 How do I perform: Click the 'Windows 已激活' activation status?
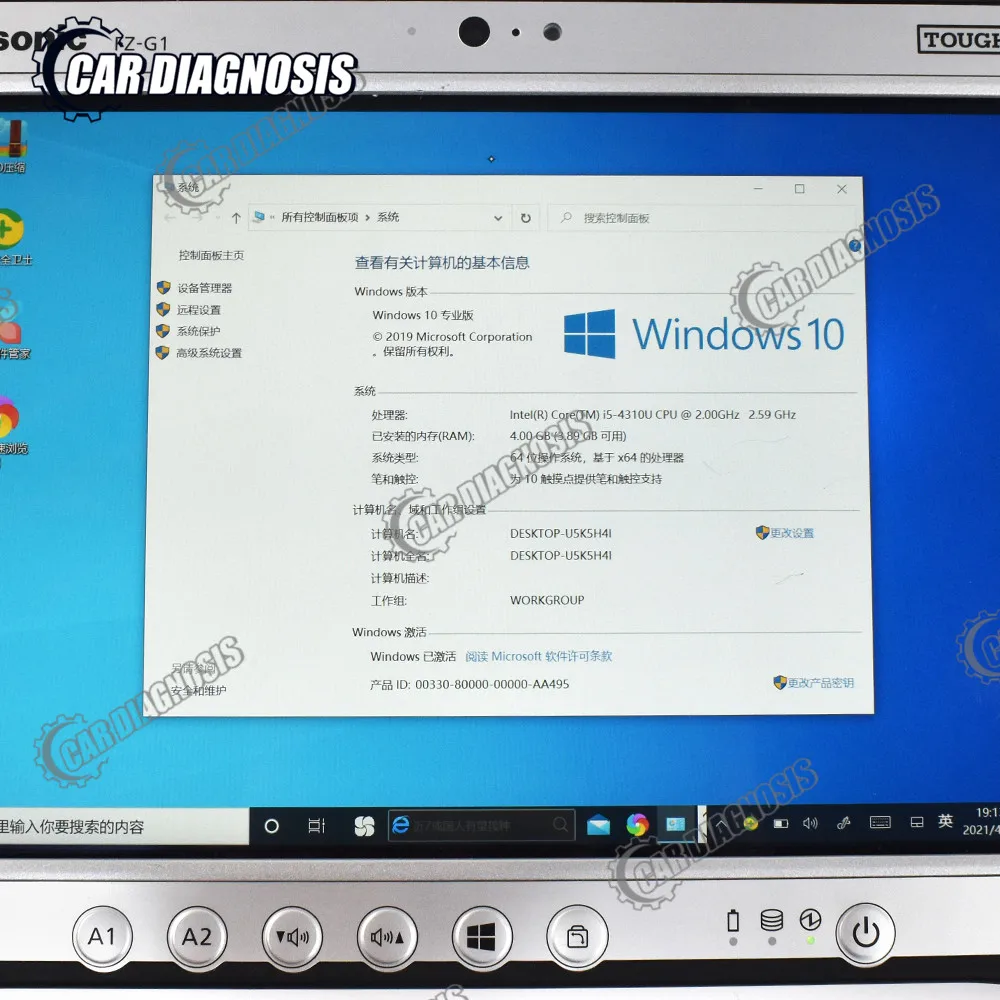tap(413, 656)
